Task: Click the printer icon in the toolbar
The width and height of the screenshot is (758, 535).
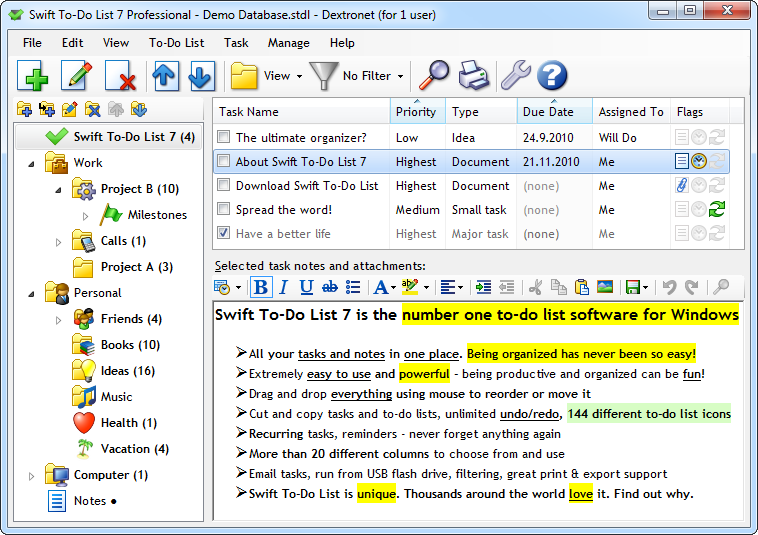Action: (x=474, y=76)
